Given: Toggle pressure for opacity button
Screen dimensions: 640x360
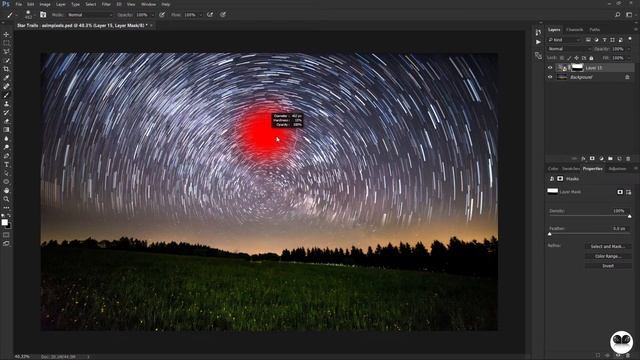Looking at the screenshot, I should coord(162,15).
